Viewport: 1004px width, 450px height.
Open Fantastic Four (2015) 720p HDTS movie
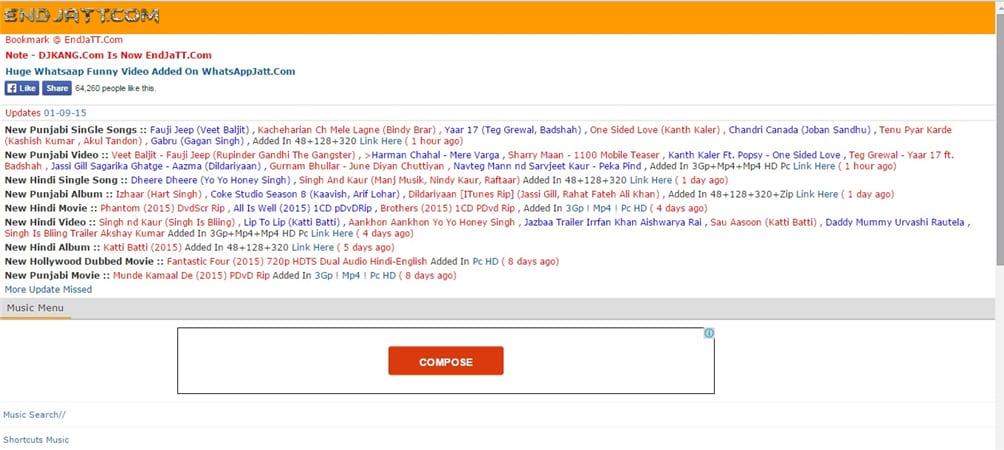[297, 262]
